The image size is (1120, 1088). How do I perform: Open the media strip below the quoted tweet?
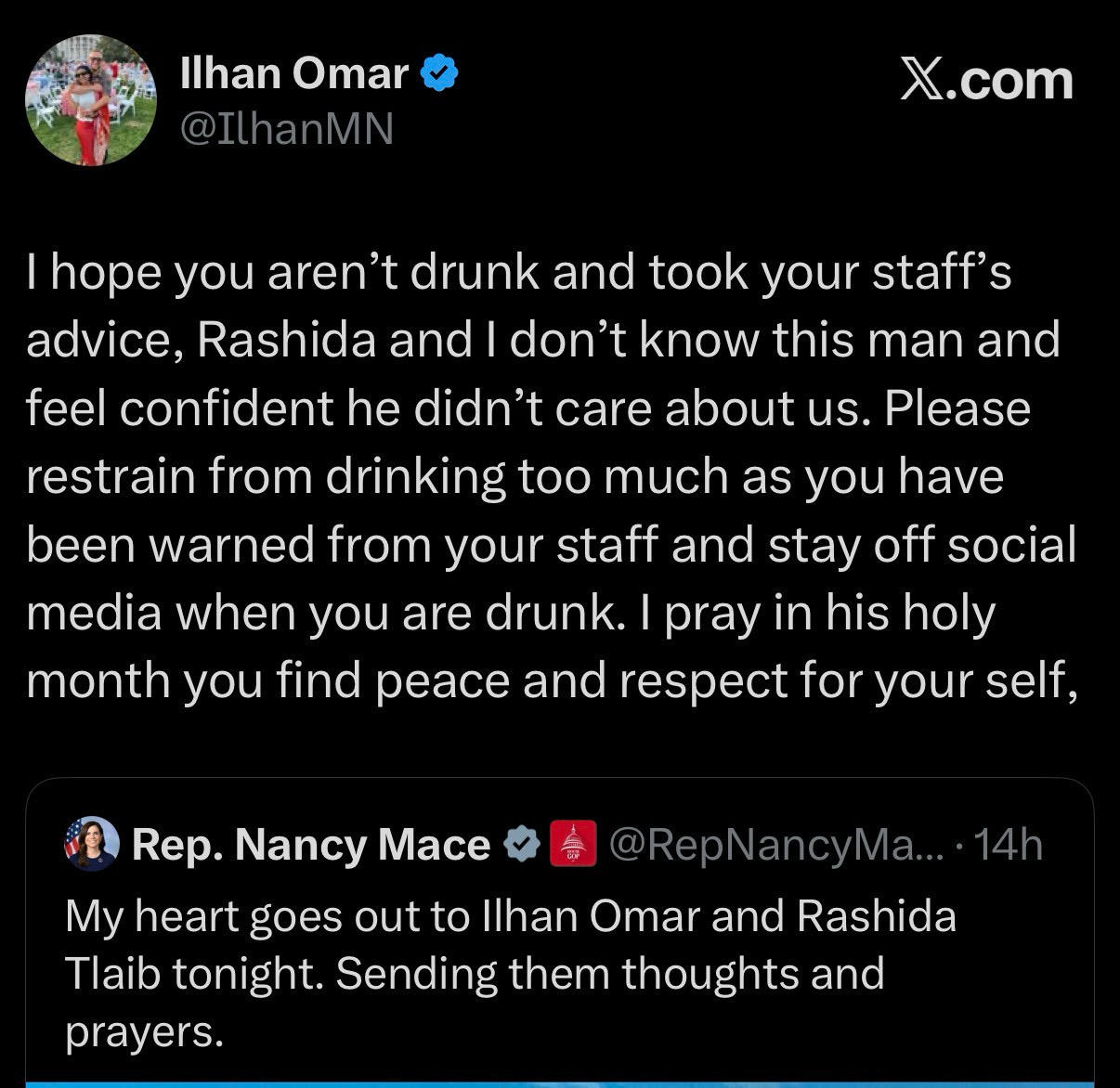[x=559, y=1082]
